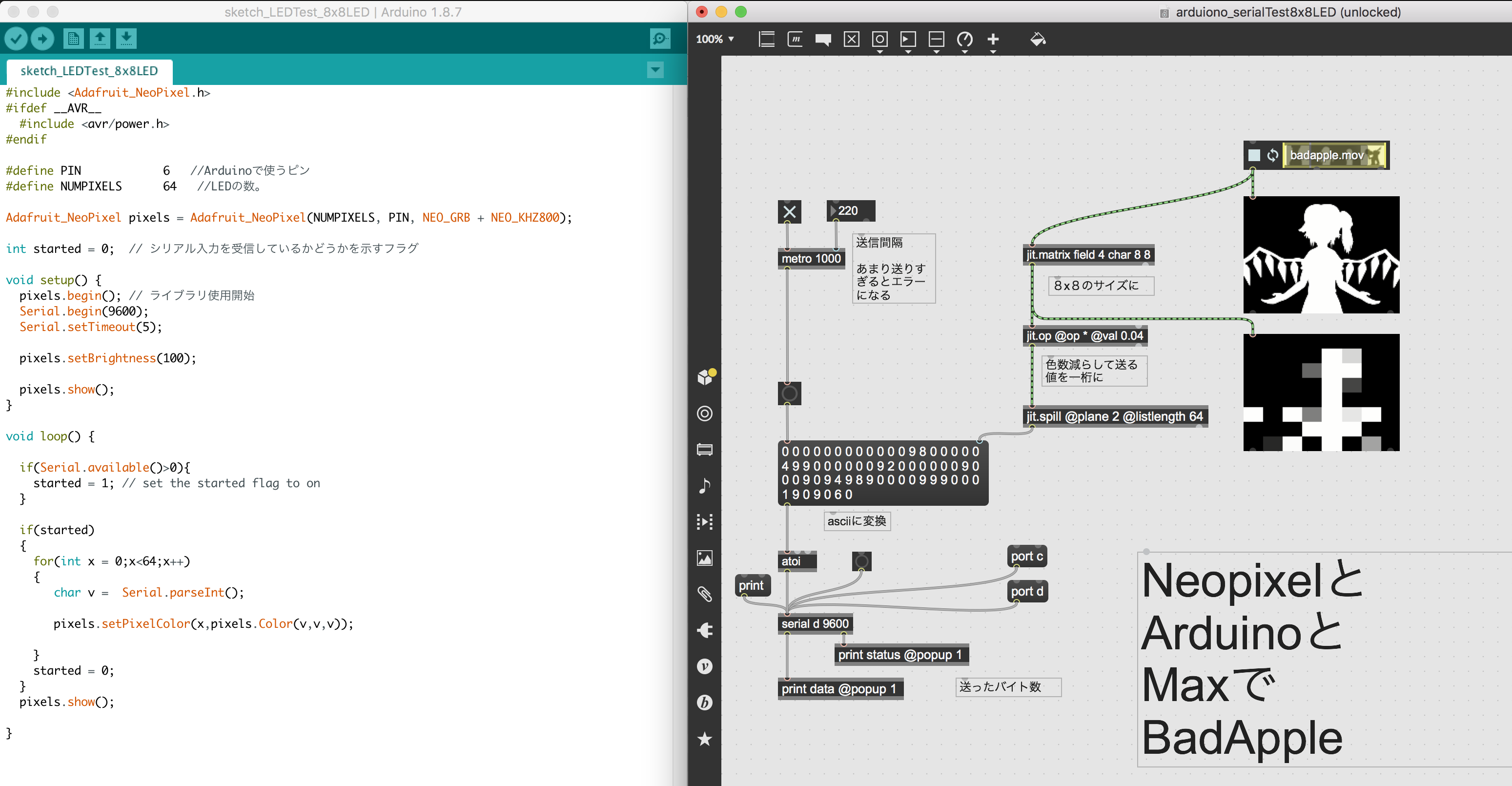Upload the sketch with the arrow icon

(41, 38)
